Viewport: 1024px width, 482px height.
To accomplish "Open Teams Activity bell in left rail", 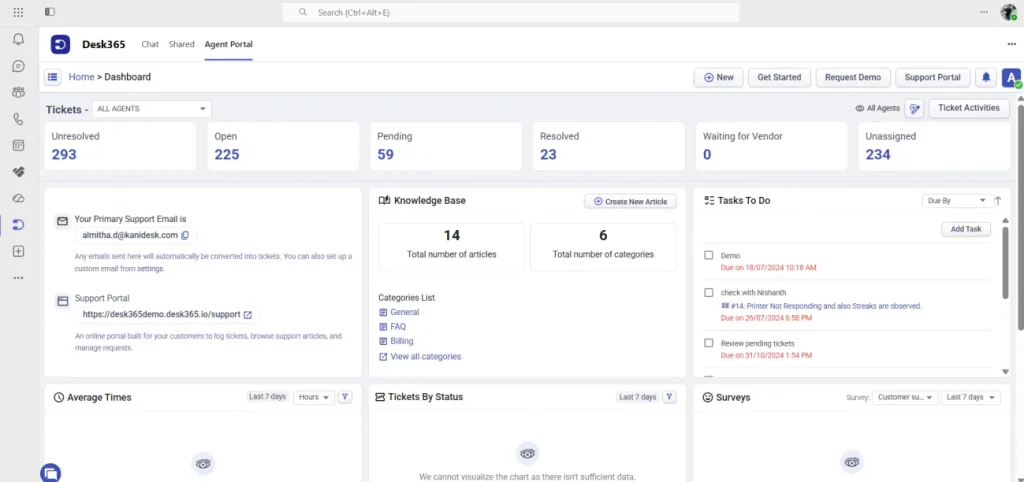I will pos(18,39).
